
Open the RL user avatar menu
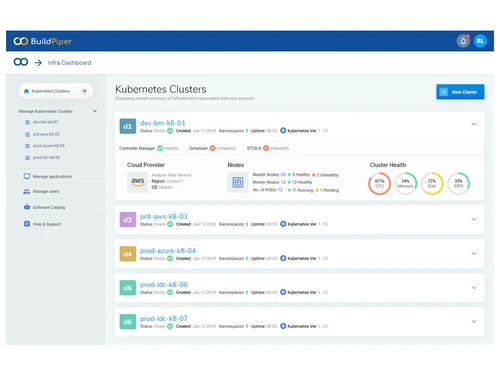(480, 41)
